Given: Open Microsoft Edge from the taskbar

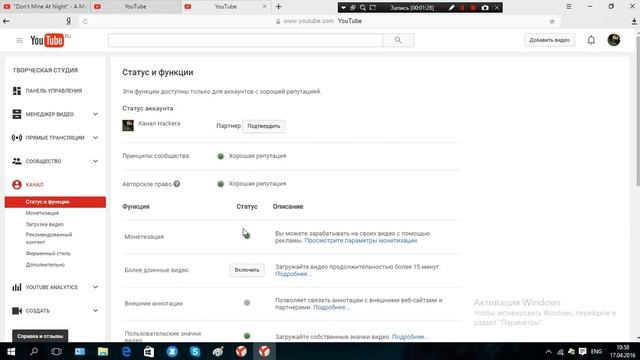Looking at the screenshot, I should [x=126, y=351].
